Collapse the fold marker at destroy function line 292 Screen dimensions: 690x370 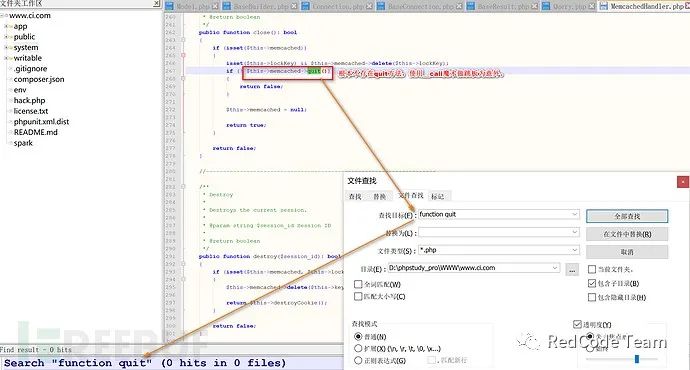pos(184,264)
